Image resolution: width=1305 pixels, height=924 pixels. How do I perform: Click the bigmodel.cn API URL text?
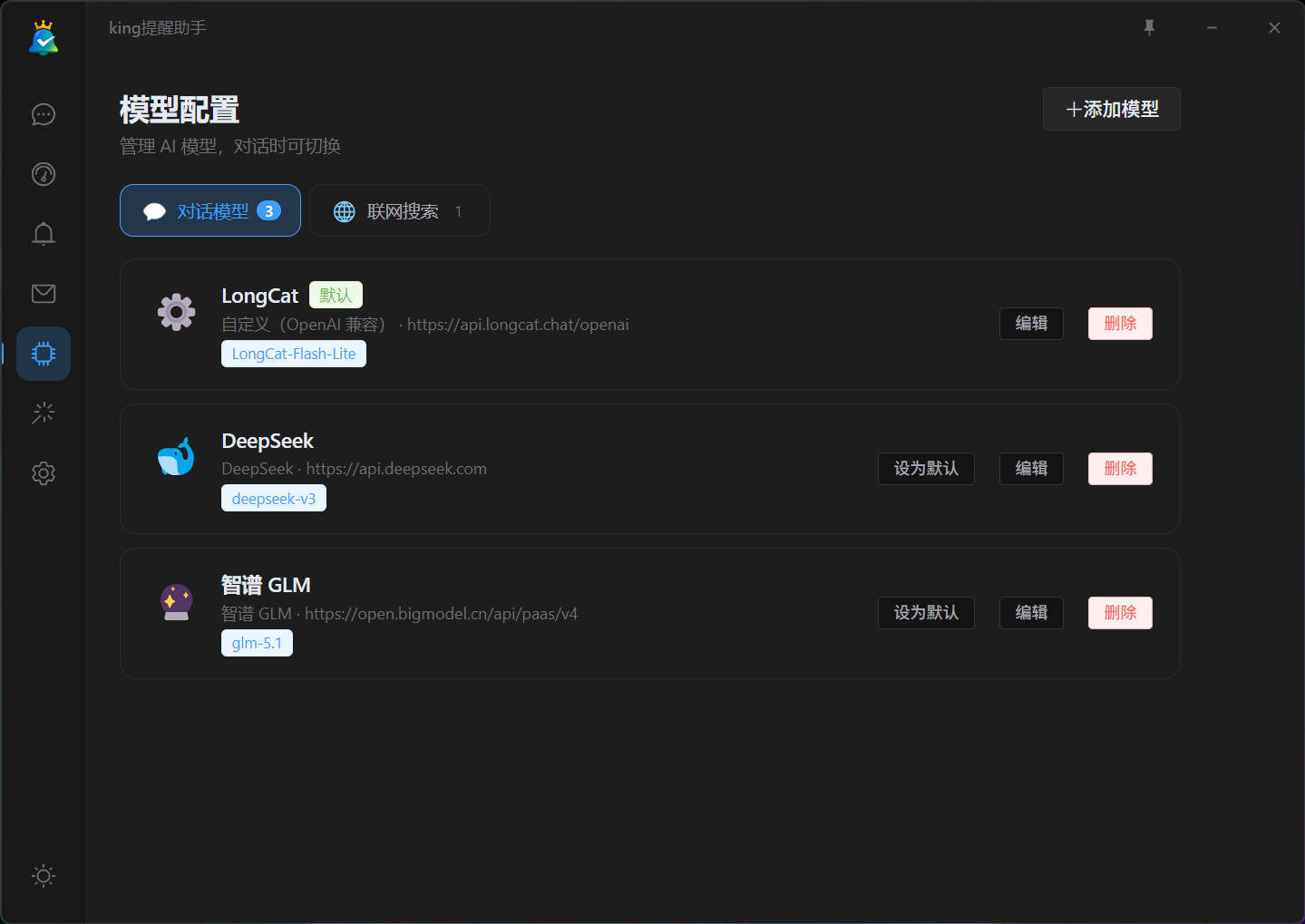pyautogui.click(x=441, y=614)
